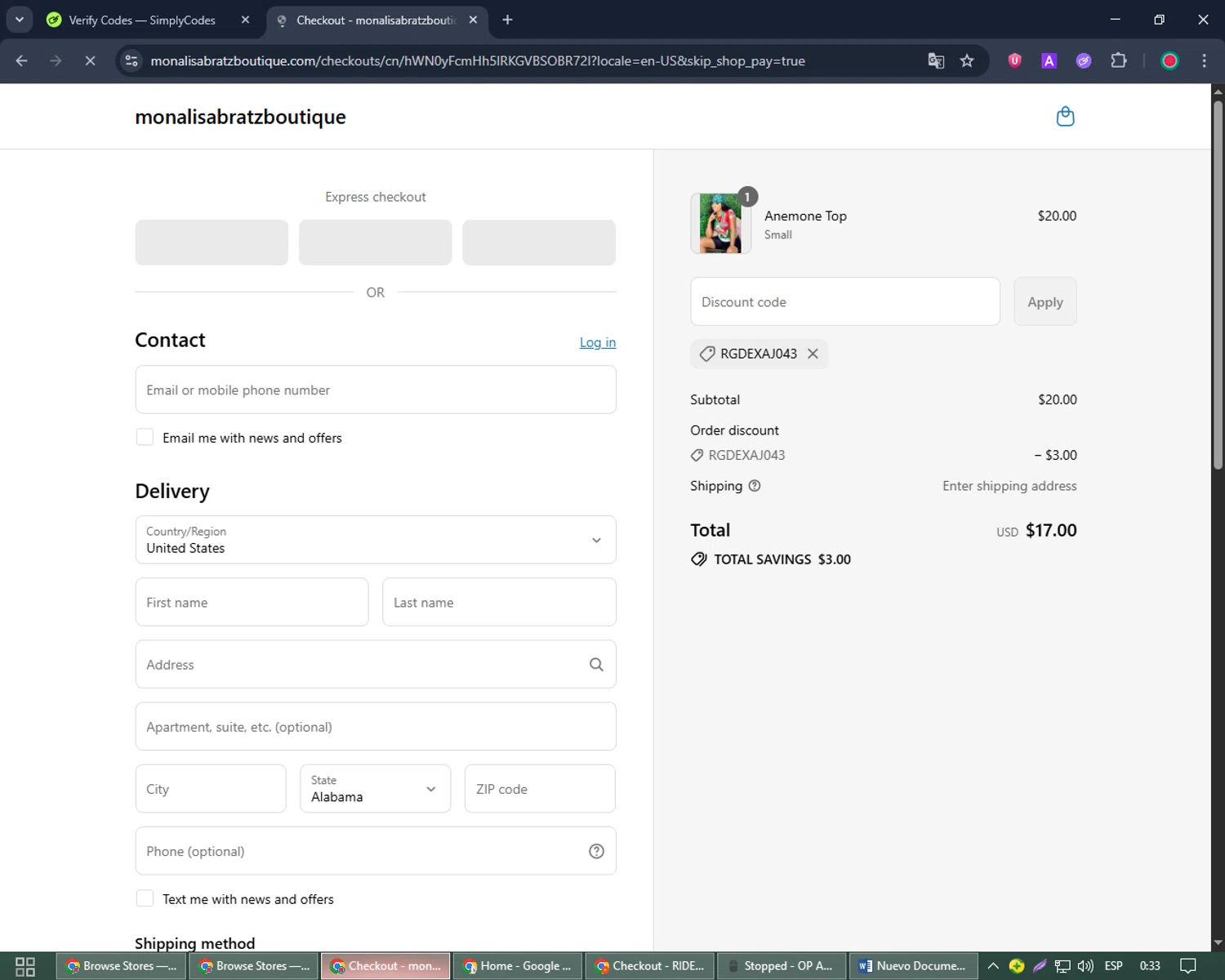This screenshot has width=1225, height=980.
Task: Open the Country/Region dropdown
Action: 376,540
